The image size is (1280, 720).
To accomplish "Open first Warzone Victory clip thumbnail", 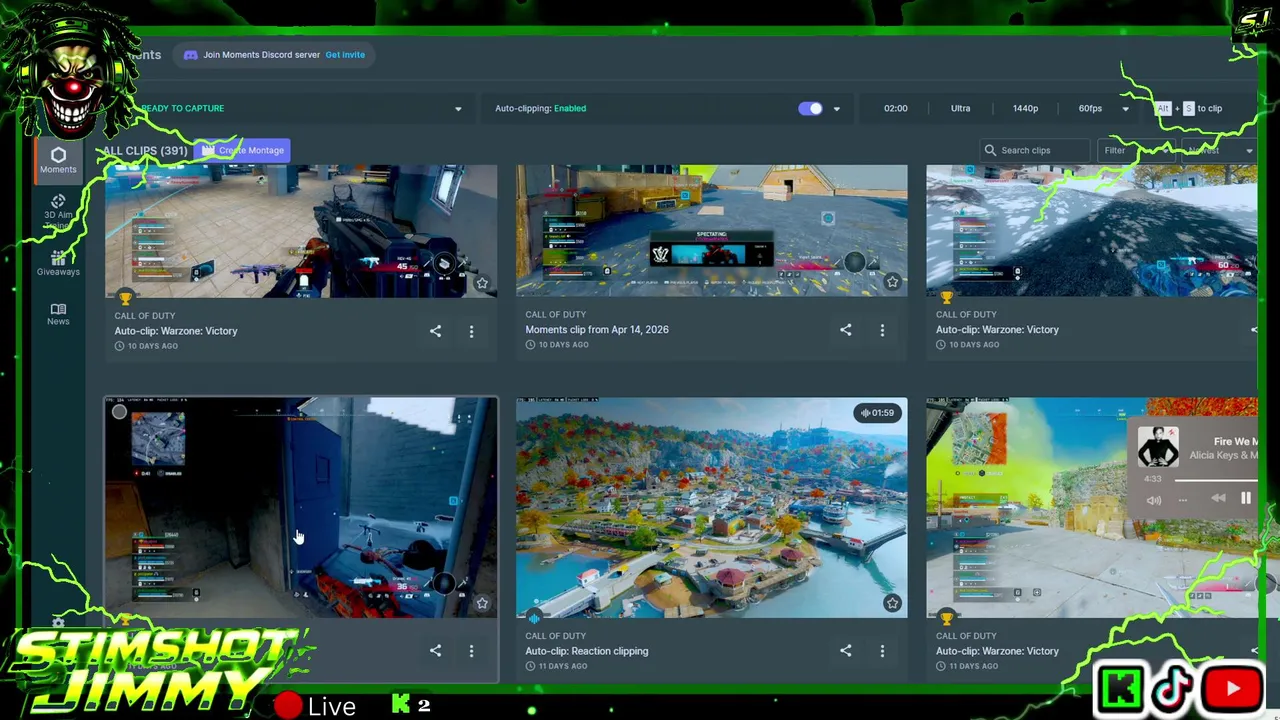I will tap(301, 231).
